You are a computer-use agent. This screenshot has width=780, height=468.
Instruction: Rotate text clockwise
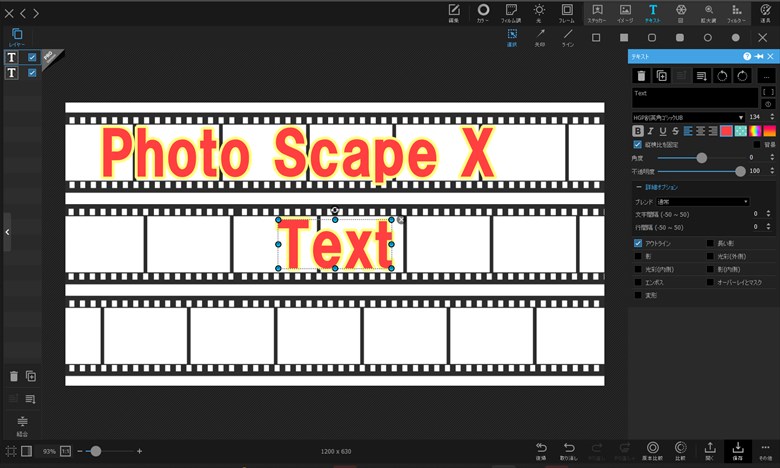tap(742, 76)
